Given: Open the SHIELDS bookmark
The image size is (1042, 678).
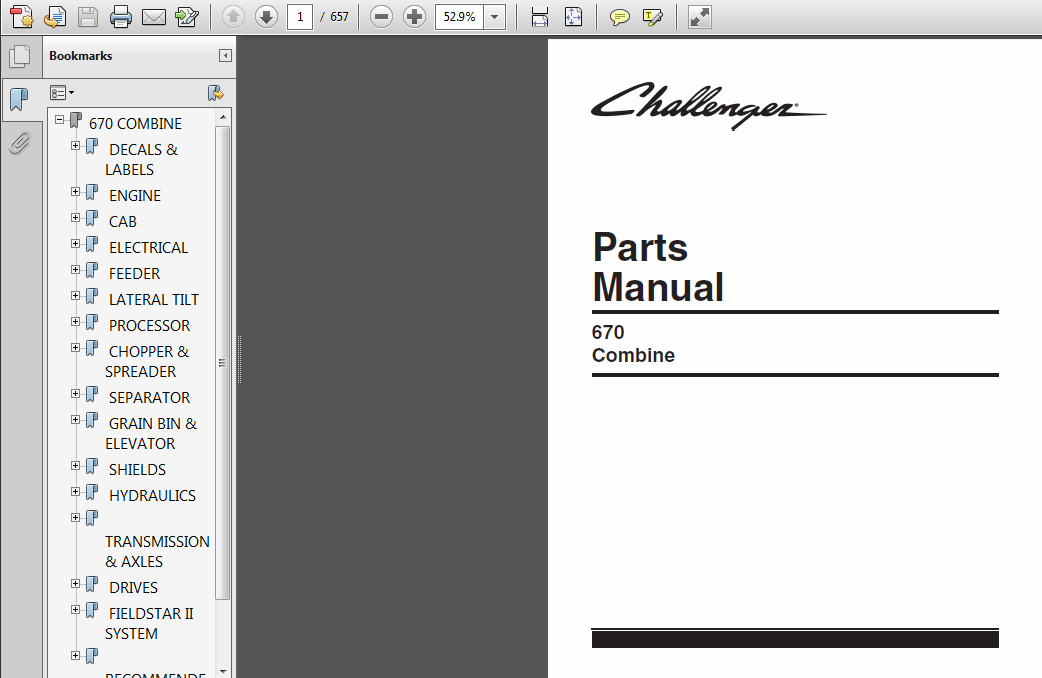Looking at the screenshot, I should pos(138,469).
